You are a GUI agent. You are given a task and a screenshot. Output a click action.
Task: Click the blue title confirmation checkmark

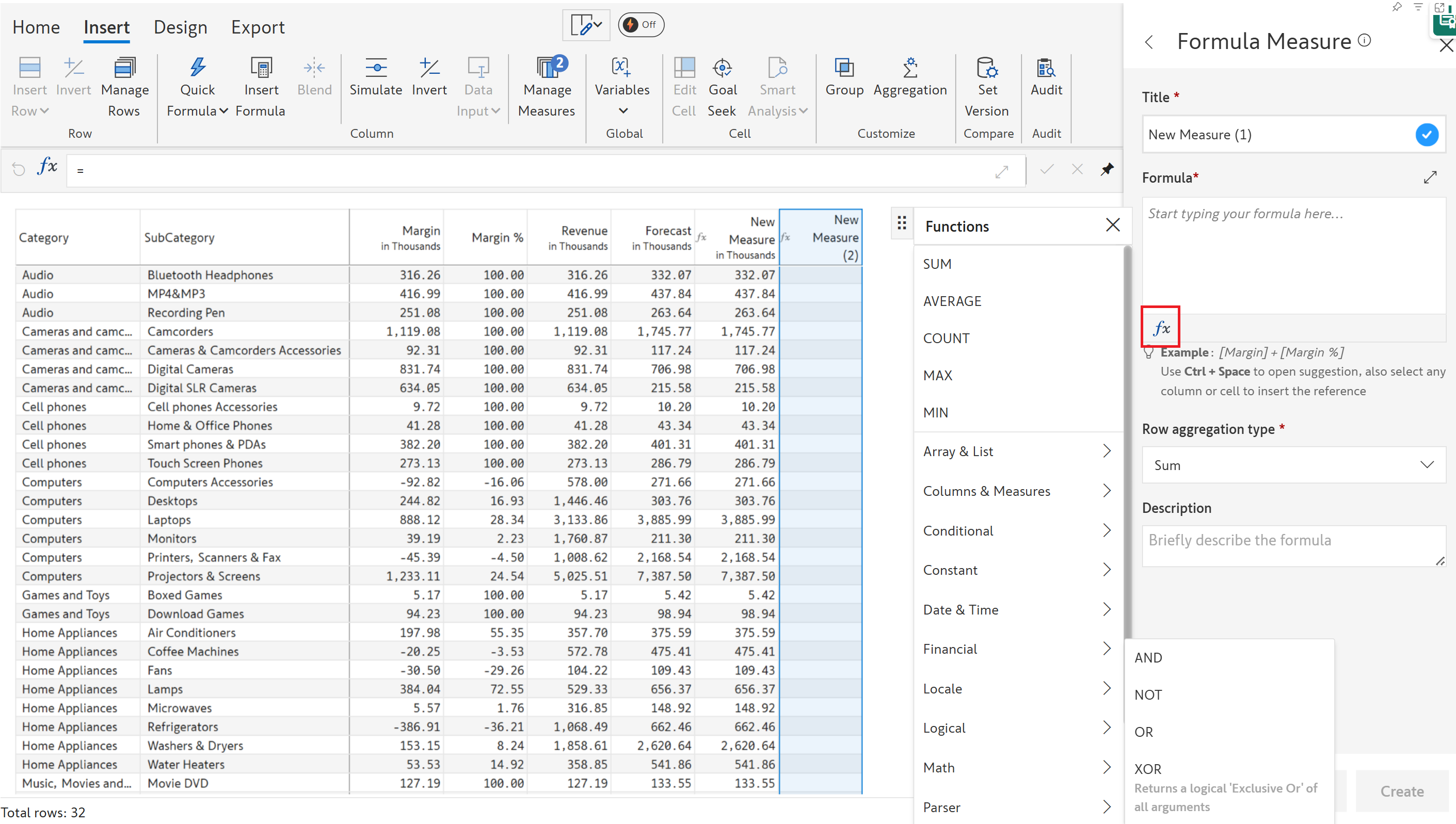(x=1426, y=135)
